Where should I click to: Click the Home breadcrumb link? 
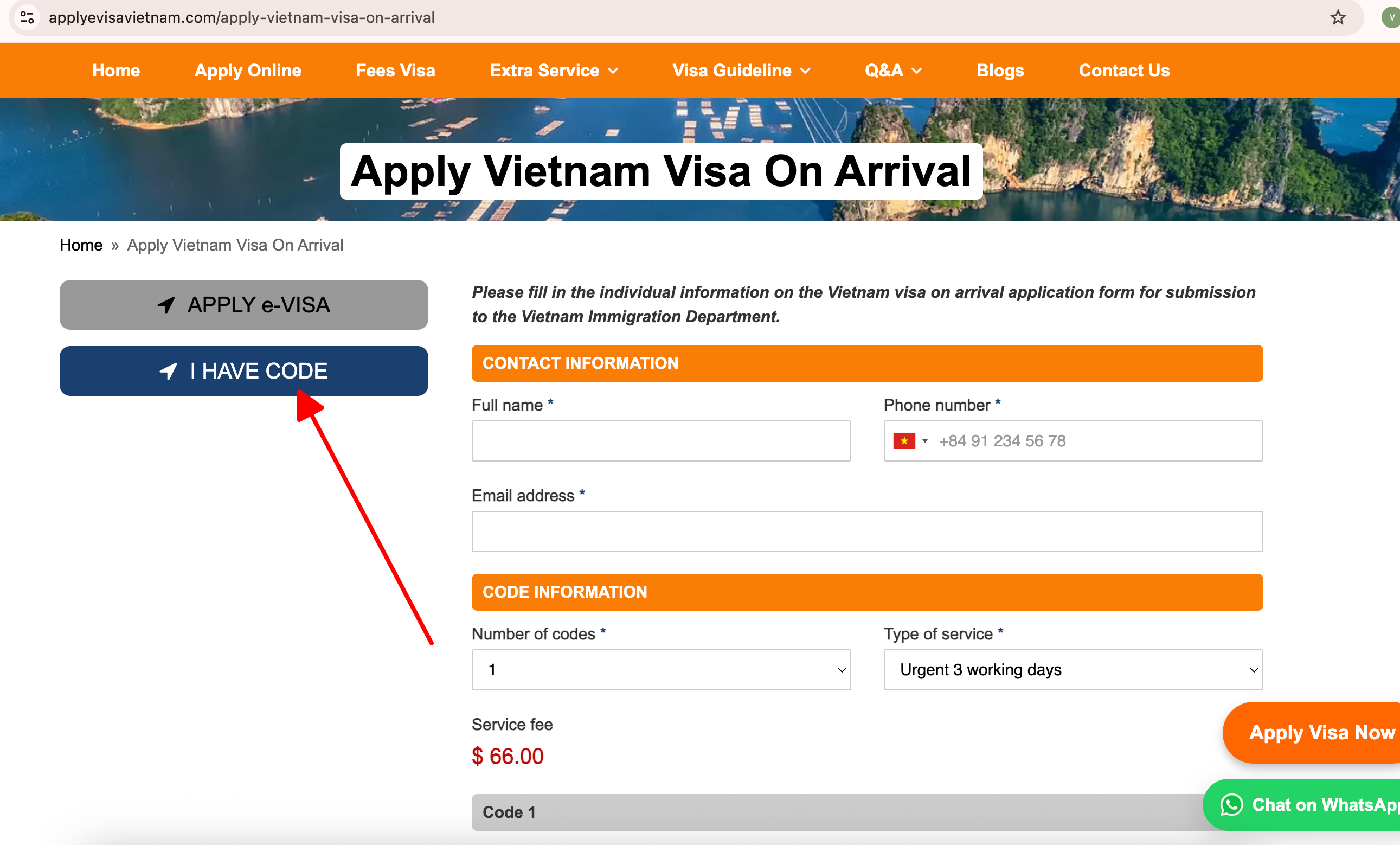tap(81, 245)
